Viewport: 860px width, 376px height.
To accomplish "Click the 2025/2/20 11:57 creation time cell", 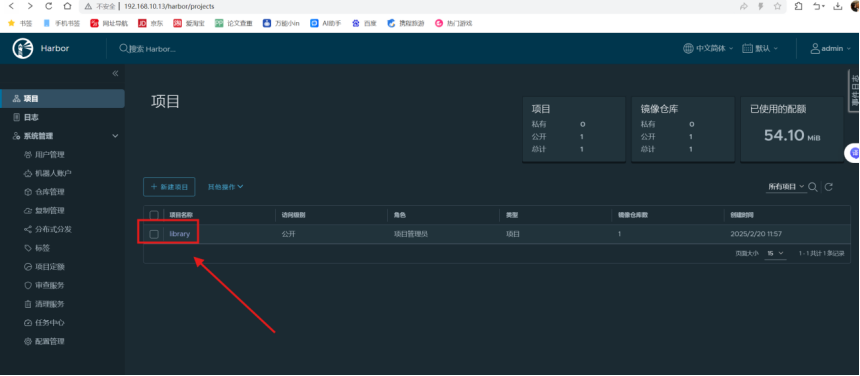I will (x=756, y=234).
